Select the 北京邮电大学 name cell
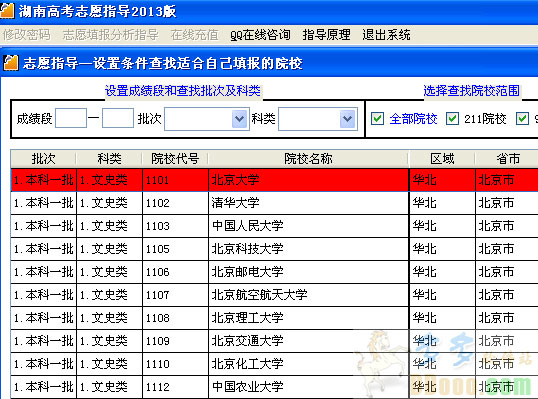 308,272
